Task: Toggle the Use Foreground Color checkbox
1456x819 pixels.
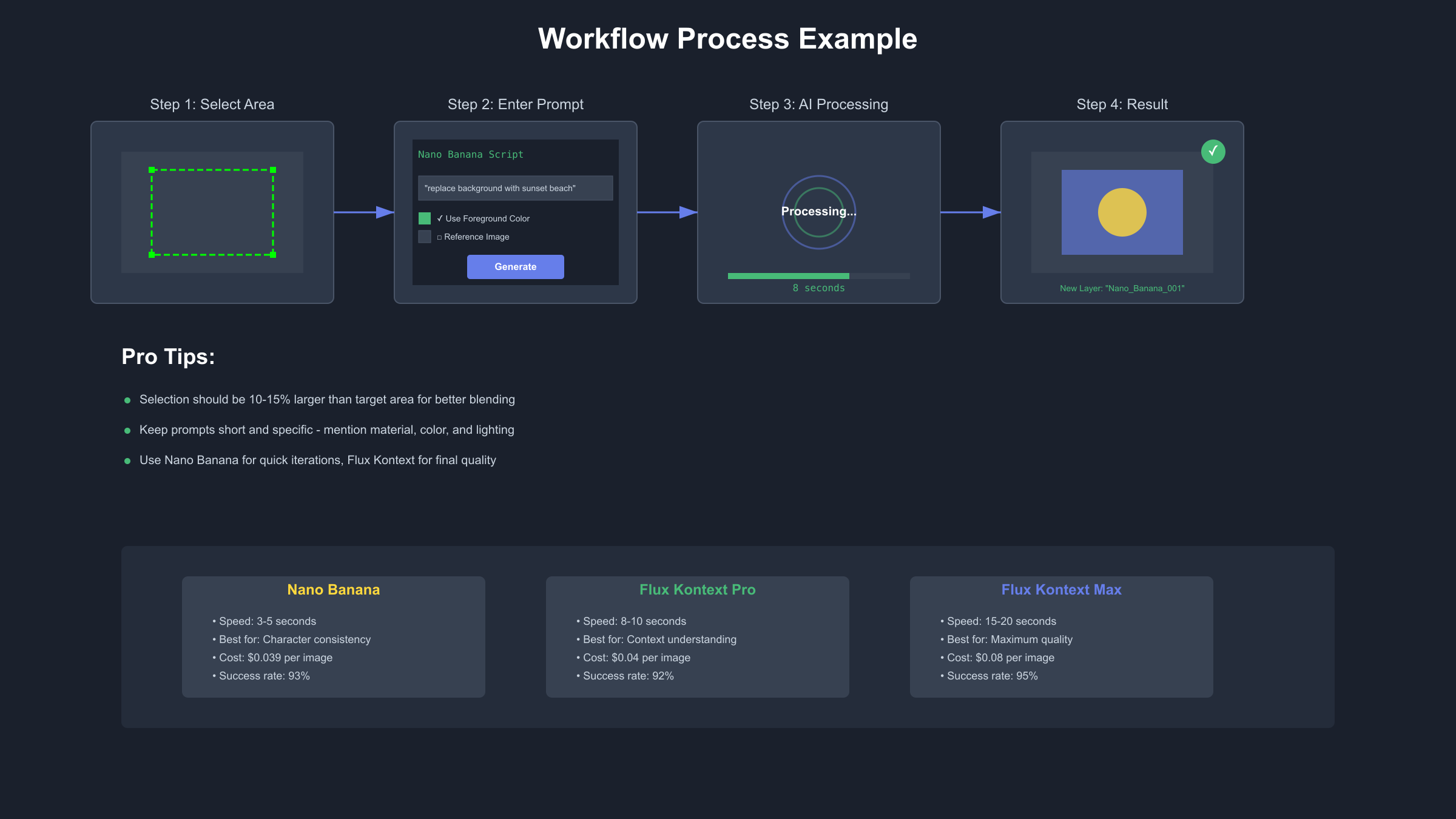Action: (425, 218)
